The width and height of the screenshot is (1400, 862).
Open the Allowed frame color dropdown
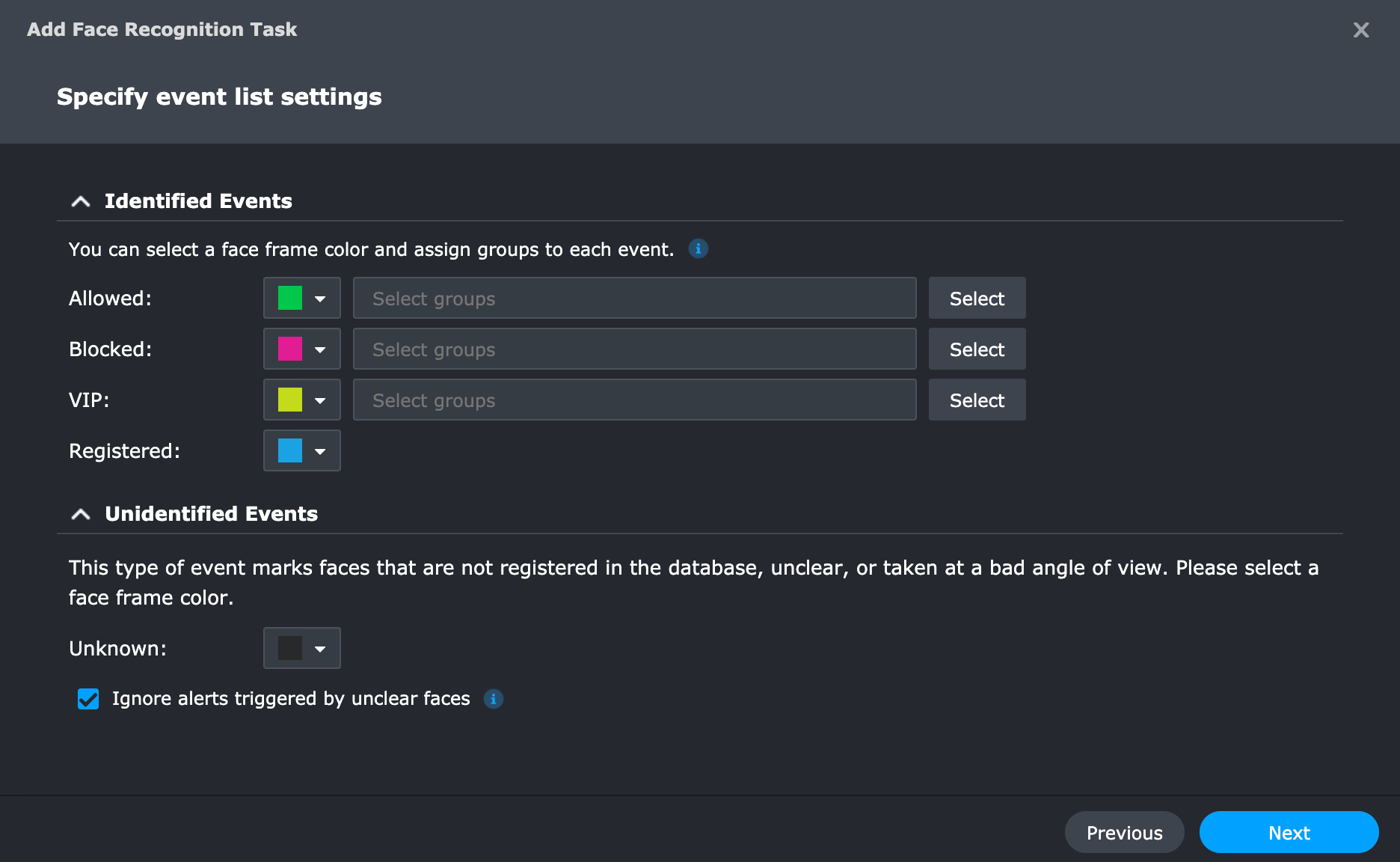302,298
